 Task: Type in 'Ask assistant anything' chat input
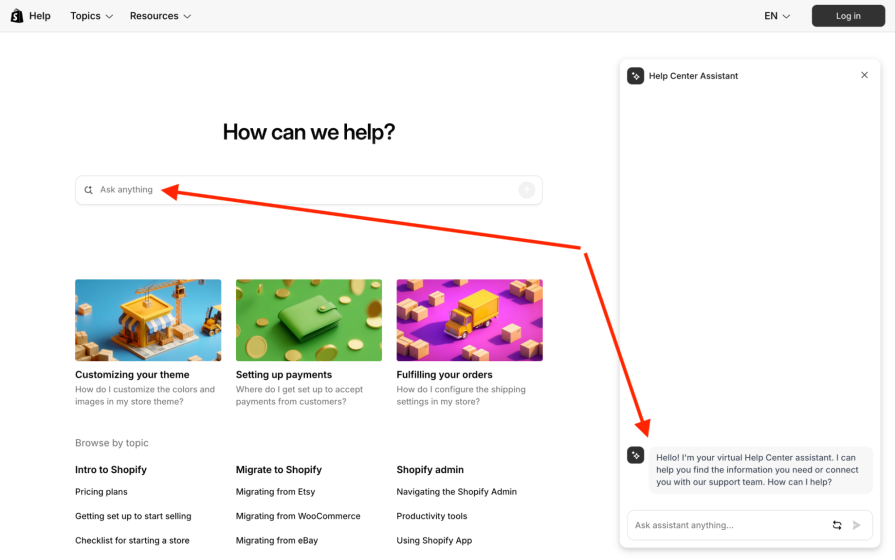pyautogui.click(x=725, y=525)
